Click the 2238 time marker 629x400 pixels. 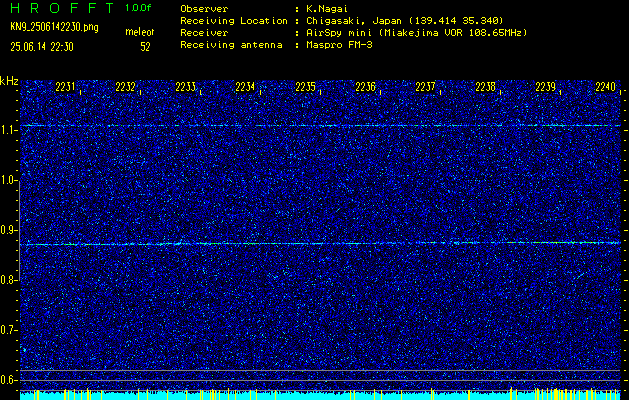[485, 87]
